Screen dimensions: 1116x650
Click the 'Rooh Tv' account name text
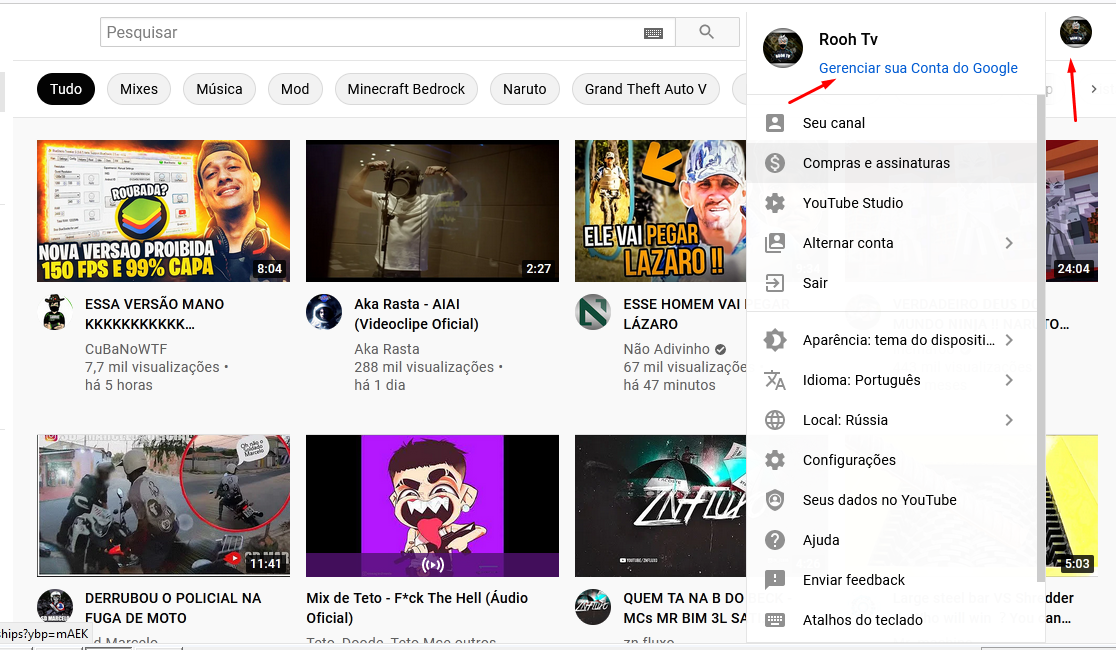pos(848,39)
